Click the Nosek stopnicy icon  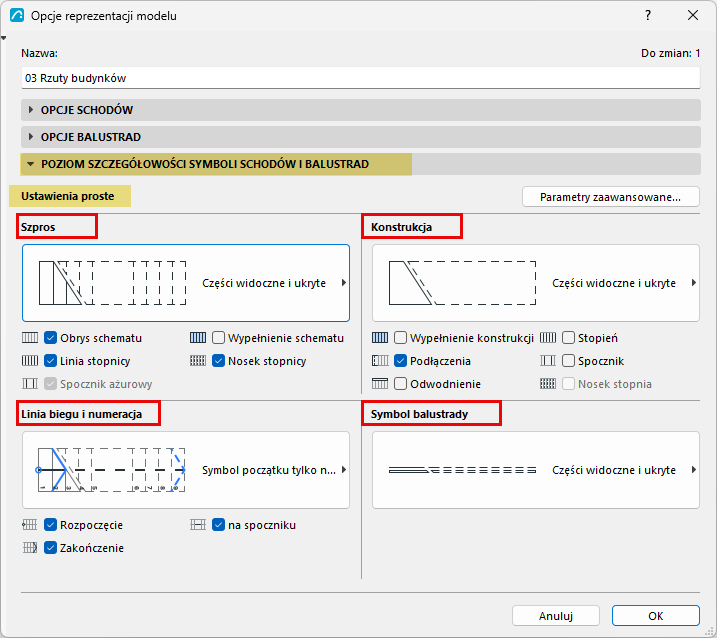pos(198,361)
